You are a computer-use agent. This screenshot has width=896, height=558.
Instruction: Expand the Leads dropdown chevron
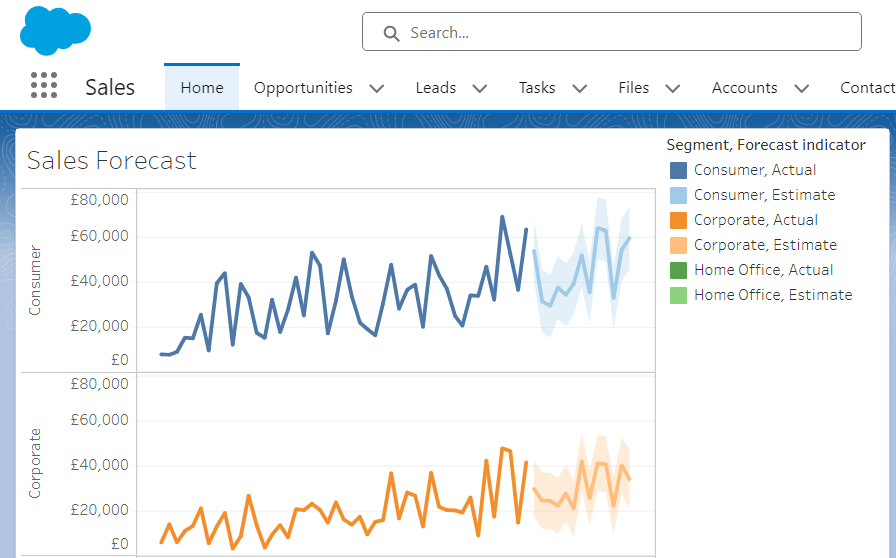[480, 88]
